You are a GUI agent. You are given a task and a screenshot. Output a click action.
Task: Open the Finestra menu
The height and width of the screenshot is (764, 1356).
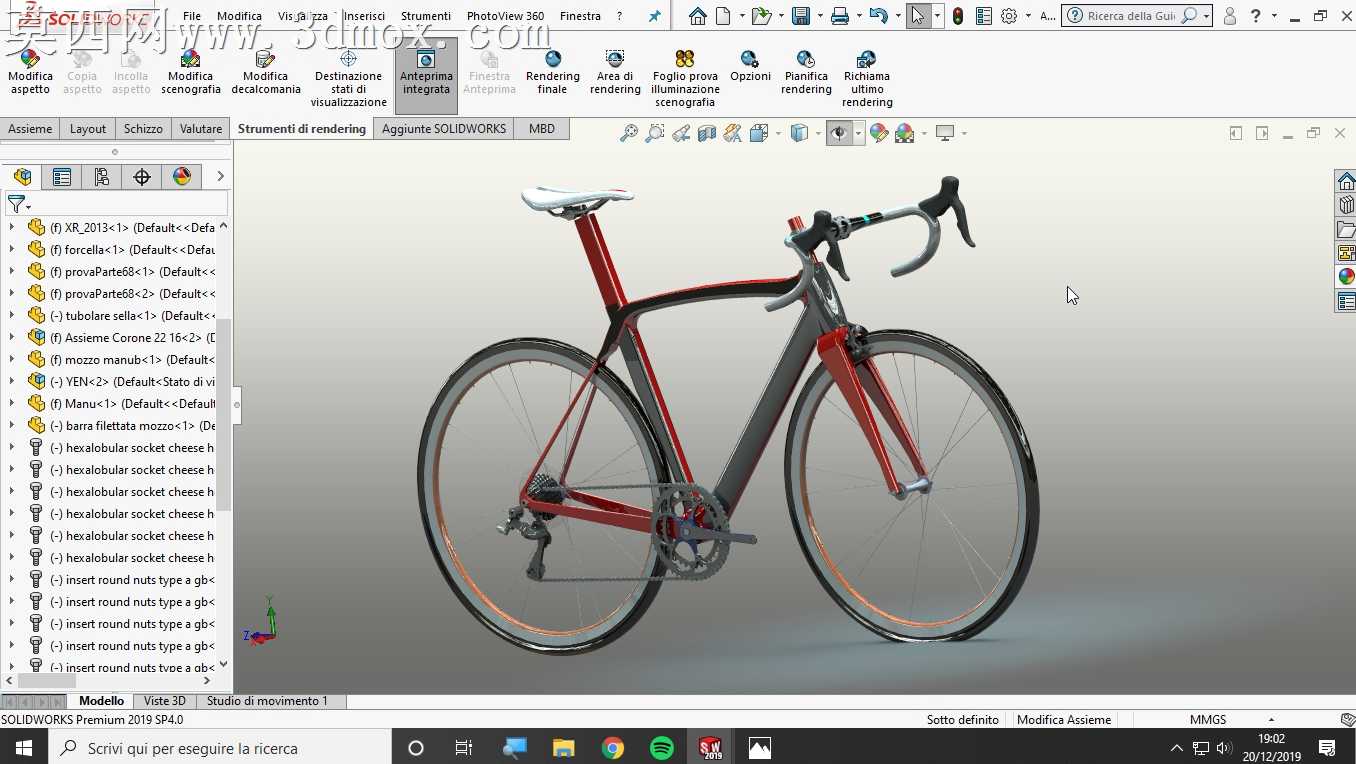click(x=580, y=16)
